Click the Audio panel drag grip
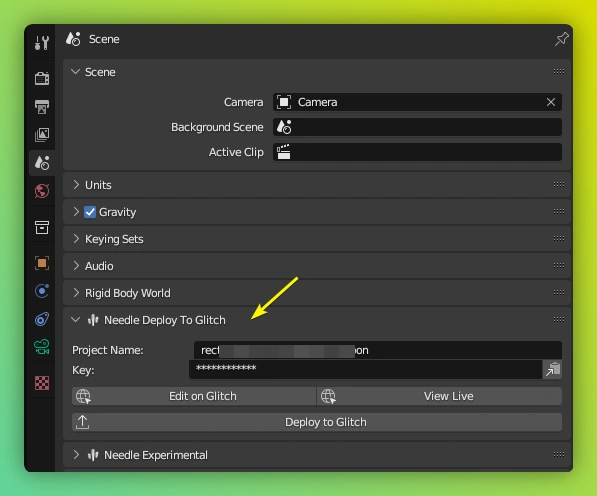This screenshot has height=496, width=597. 559,265
